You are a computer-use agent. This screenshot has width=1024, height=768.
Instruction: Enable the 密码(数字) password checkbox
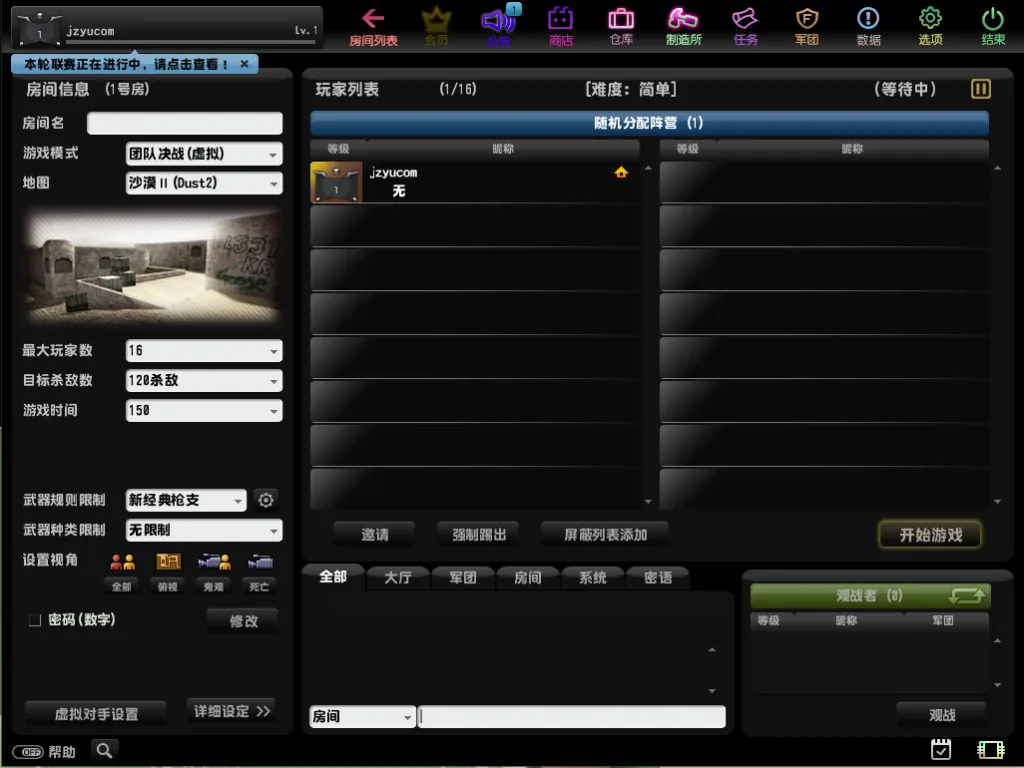tap(35, 621)
